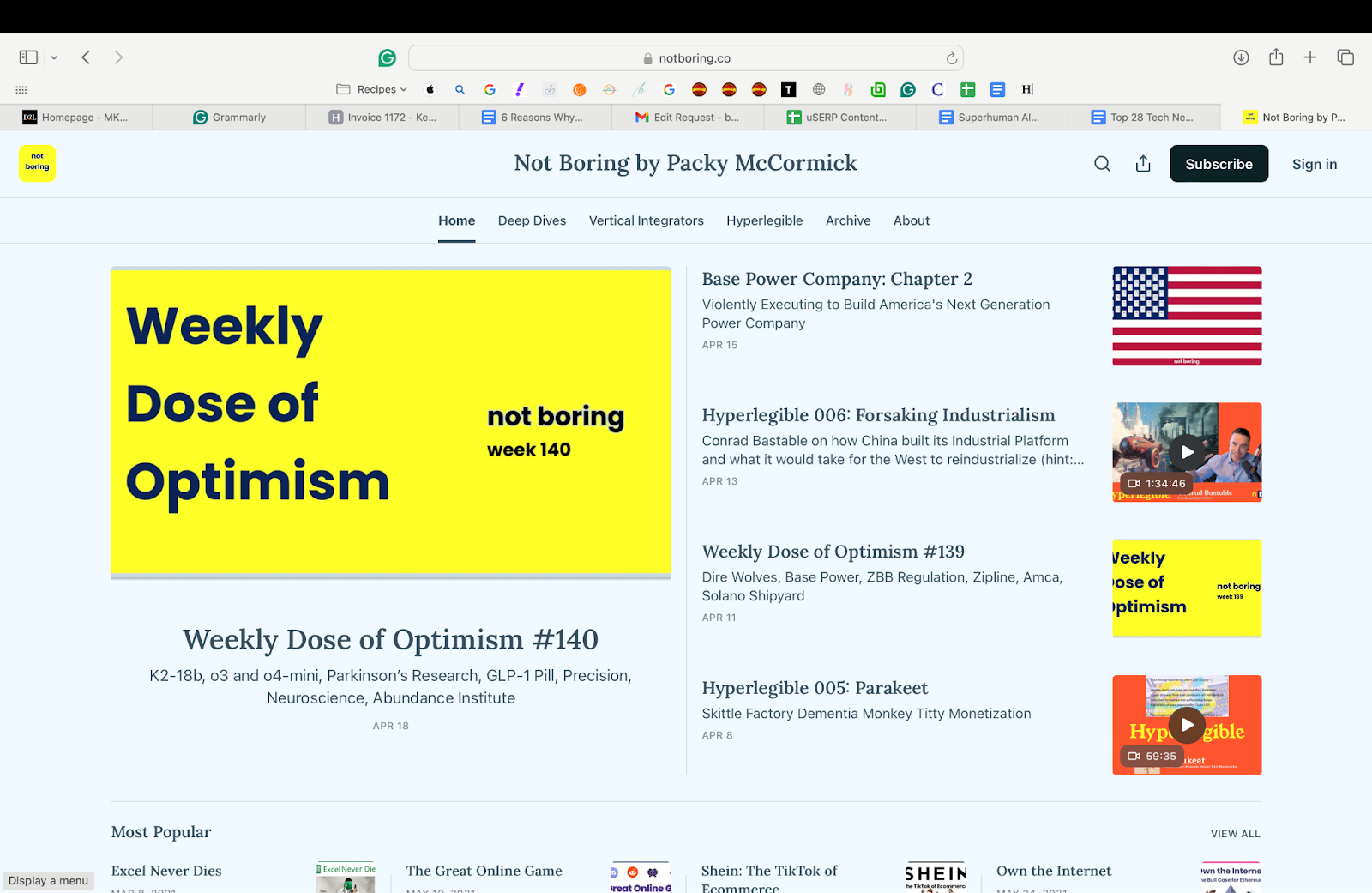Open the tab group dropdown chevron beside sidebar
Image resolution: width=1372 pixels, height=893 pixels.
[x=54, y=57]
